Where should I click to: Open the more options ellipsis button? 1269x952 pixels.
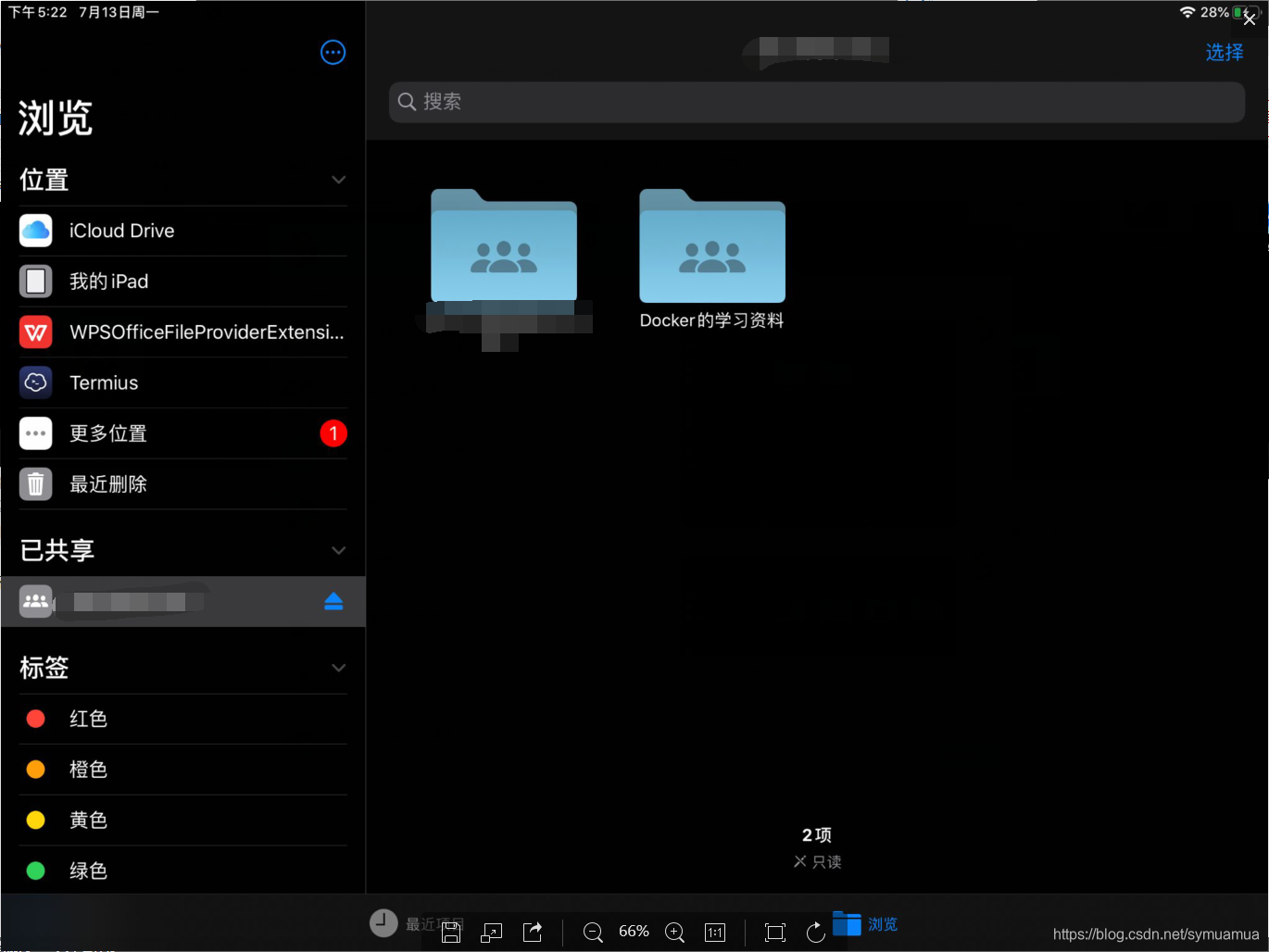pyautogui.click(x=333, y=53)
